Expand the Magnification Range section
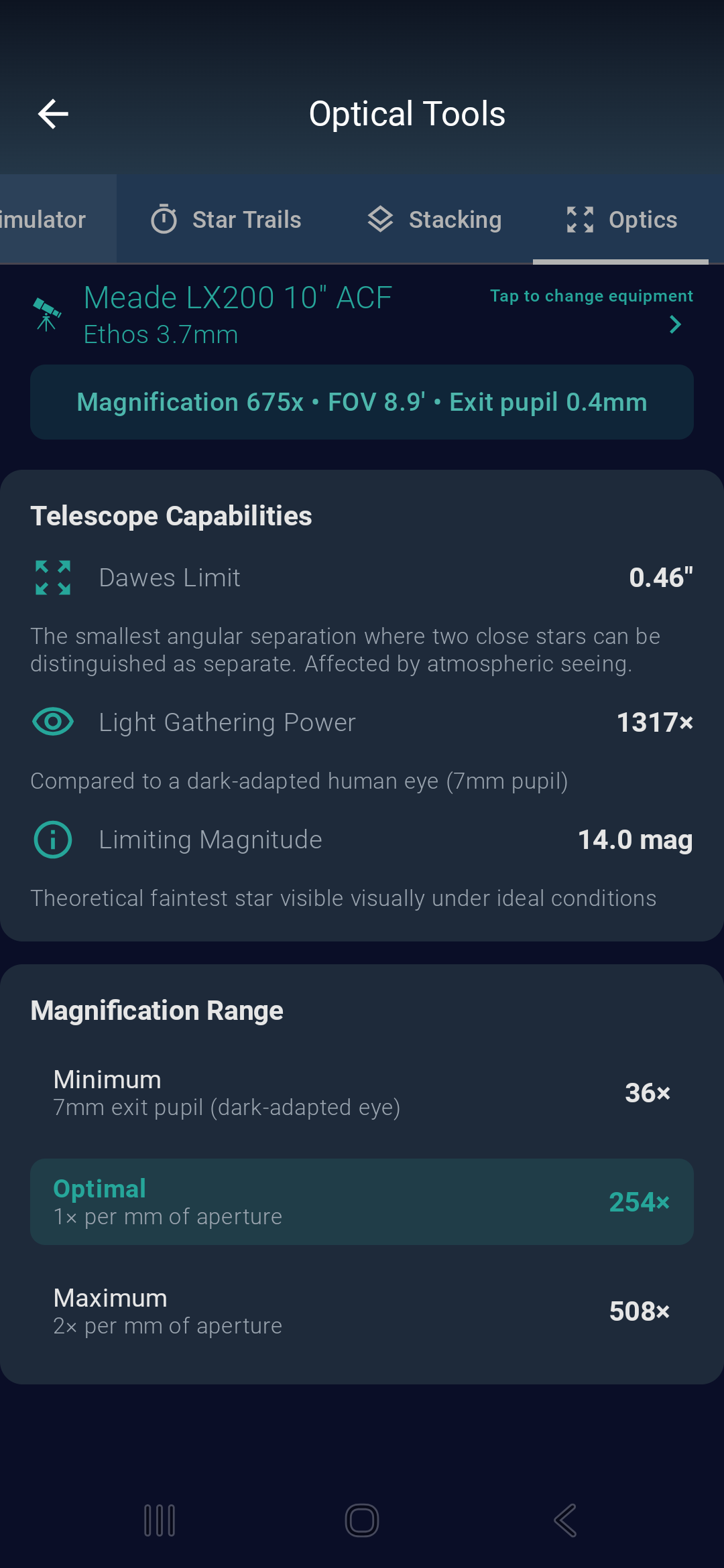Viewport: 724px width, 1568px height. (156, 1010)
